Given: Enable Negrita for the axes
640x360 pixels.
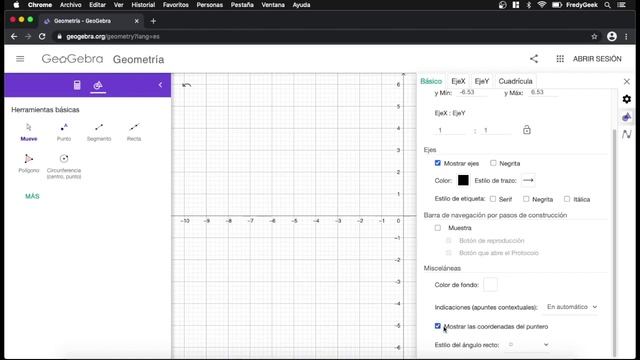Looking at the screenshot, I should click(x=493, y=163).
